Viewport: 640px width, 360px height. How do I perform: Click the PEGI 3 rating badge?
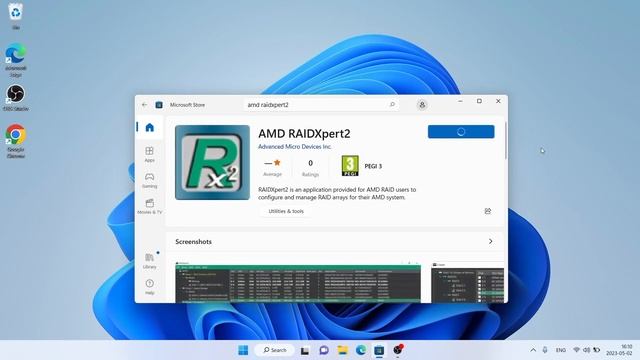coord(350,166)
